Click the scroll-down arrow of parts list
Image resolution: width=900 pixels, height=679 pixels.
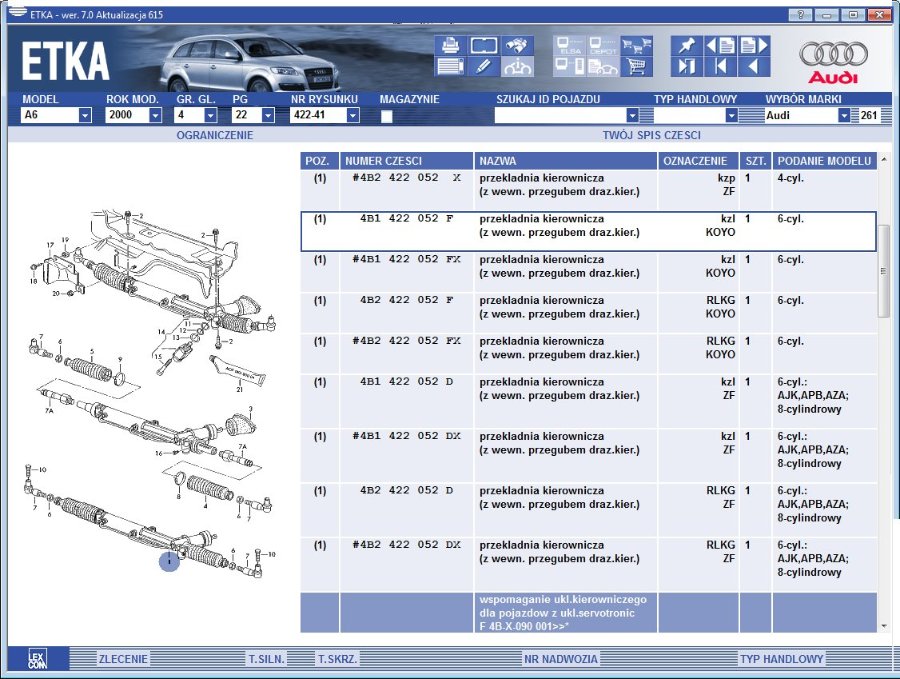[x=883, y=626]
